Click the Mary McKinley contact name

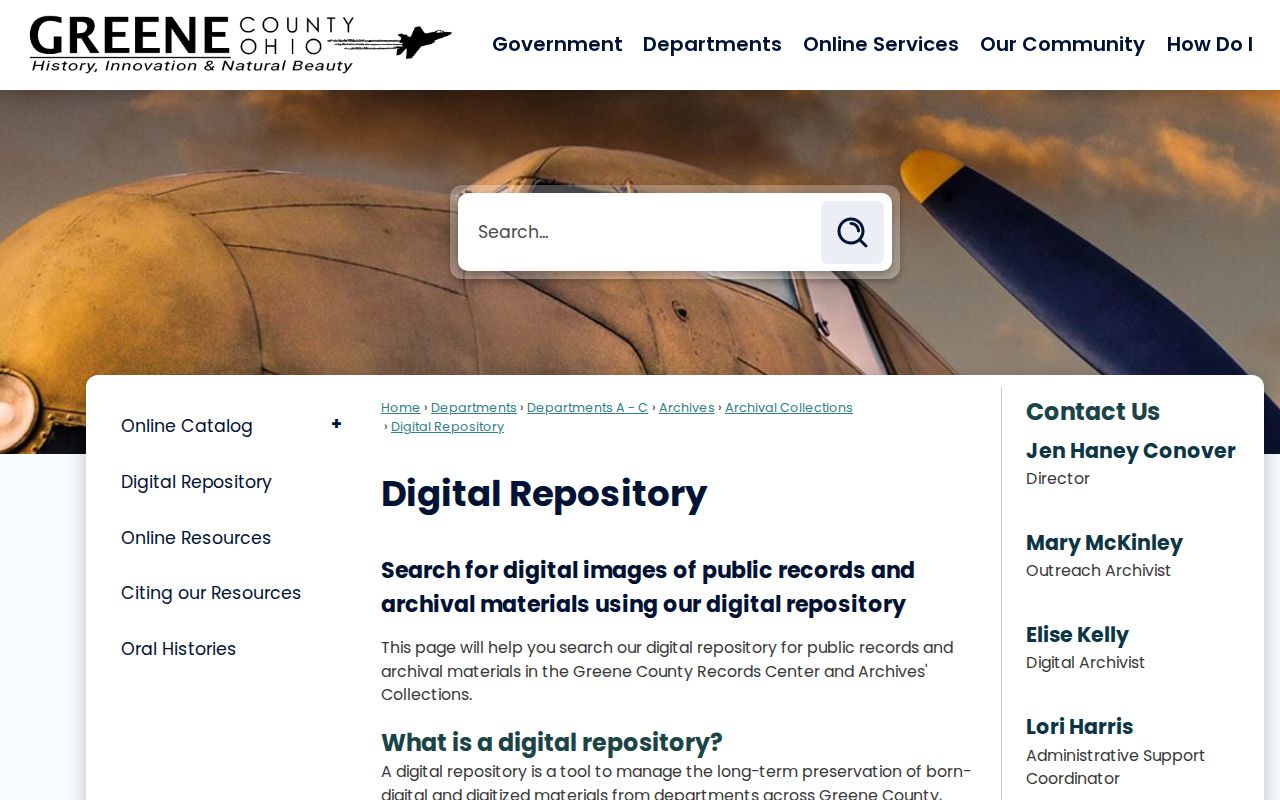pos(1104,543)
